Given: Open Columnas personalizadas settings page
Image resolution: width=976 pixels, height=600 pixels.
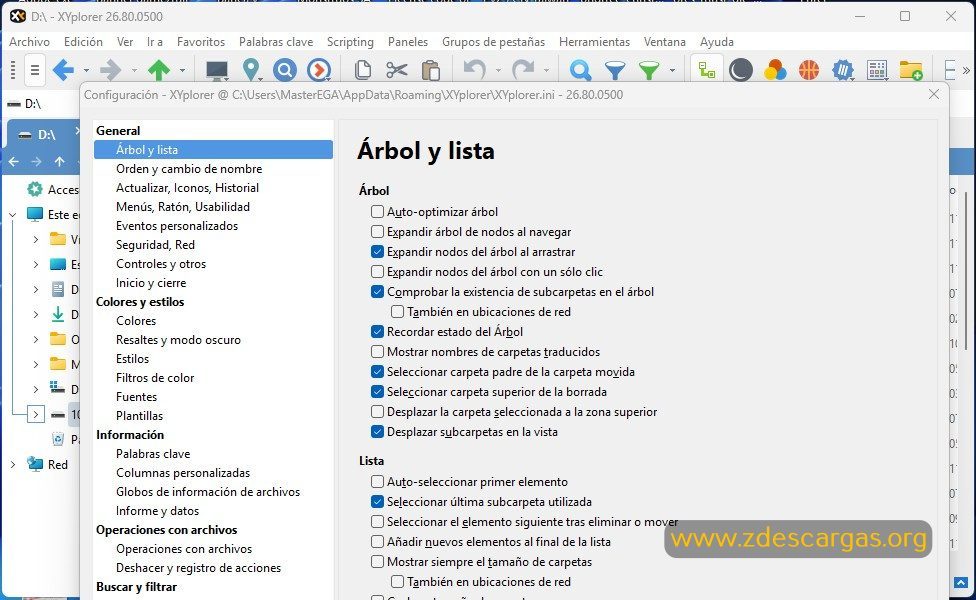Looking at the screenshot, I should (x=183, y=472).
